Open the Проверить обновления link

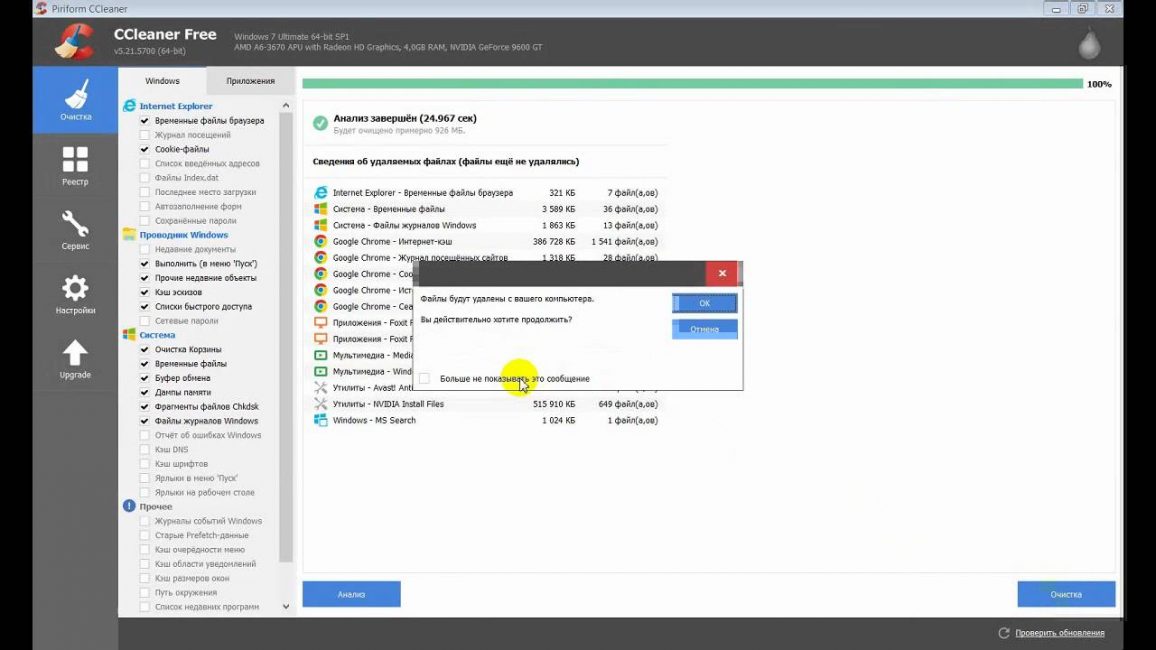point(1059,633)
